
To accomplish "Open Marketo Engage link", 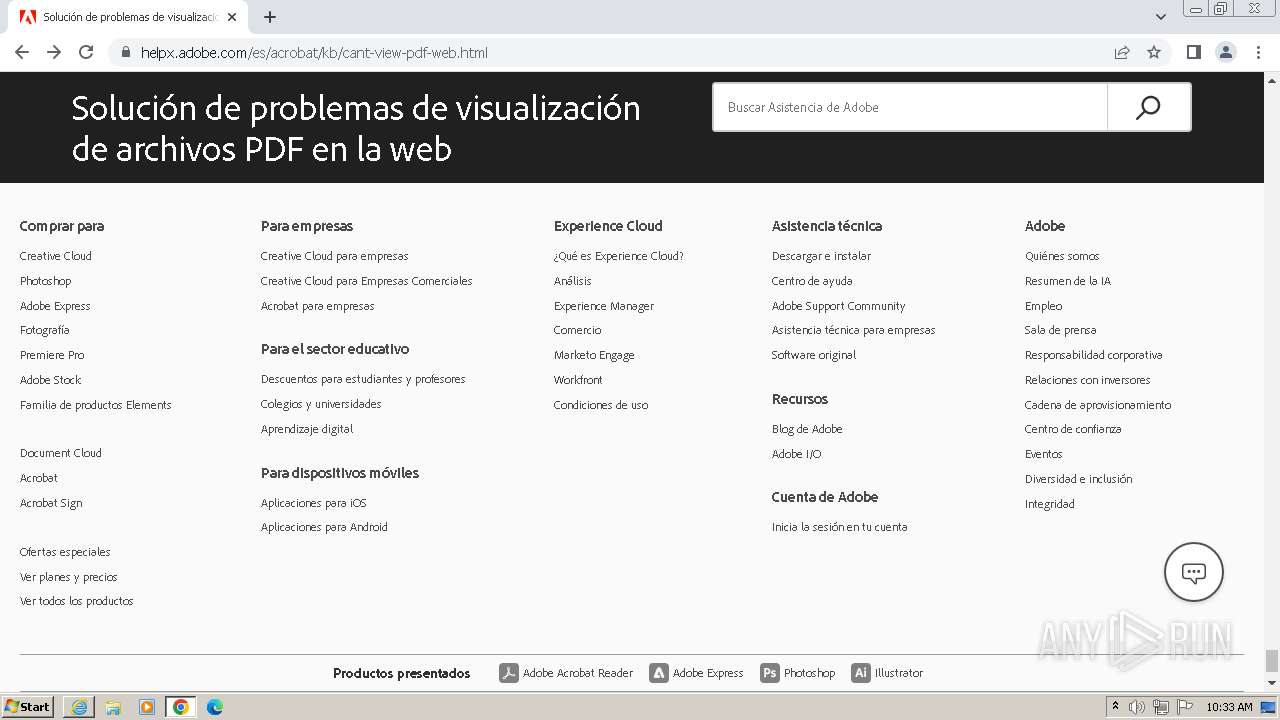I will click(x=594, y=355).
